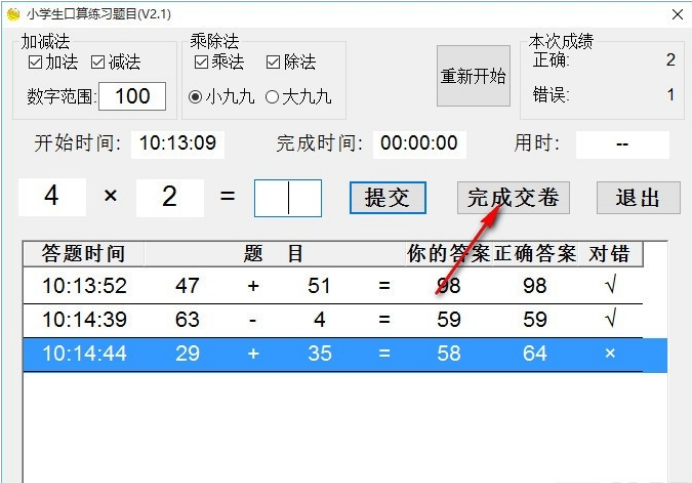
Task: Select the highlighted row 10:14:44
Action: point(345,354)
